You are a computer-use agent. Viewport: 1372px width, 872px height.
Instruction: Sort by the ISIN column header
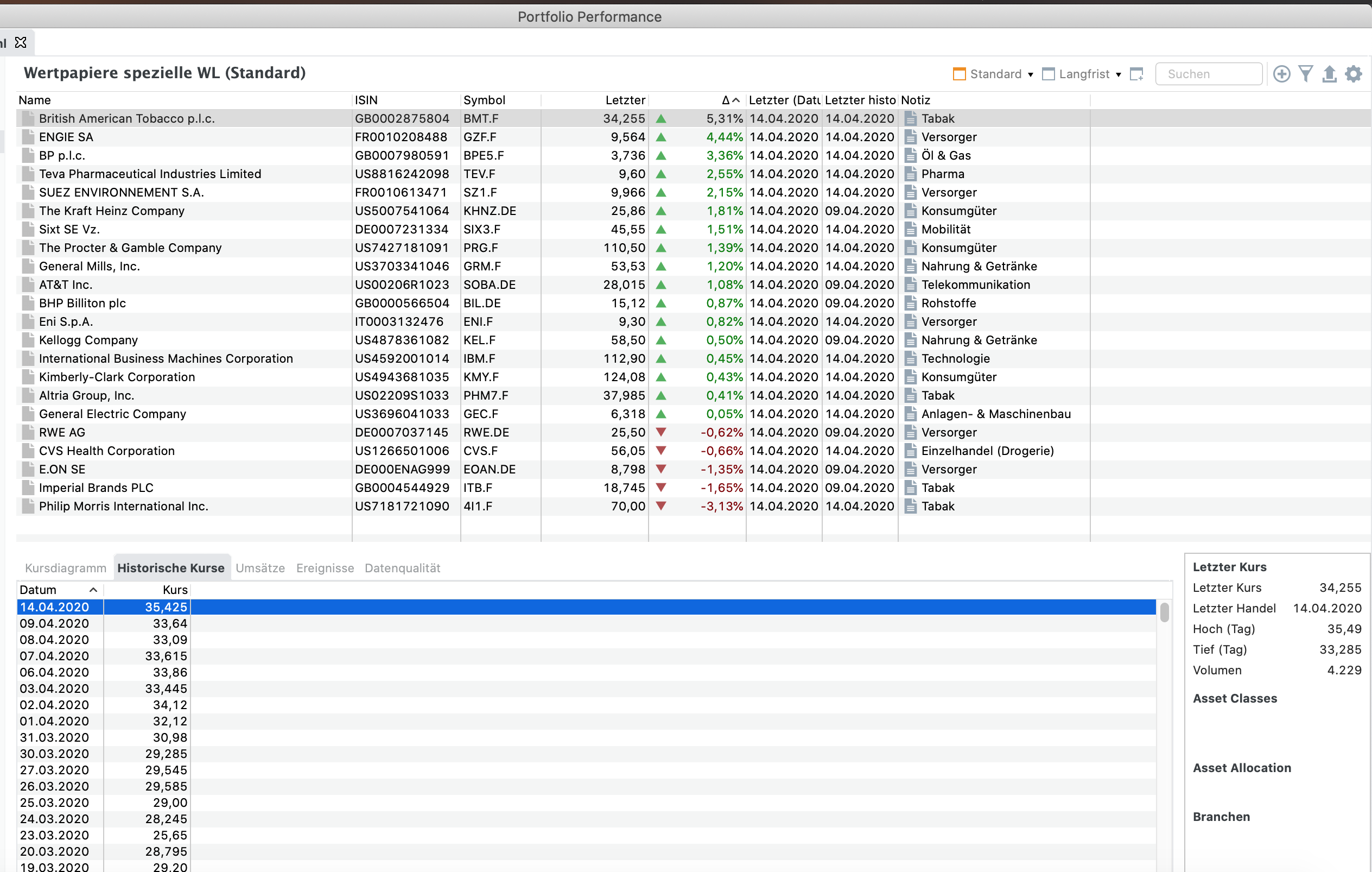click(x=366, y=100)
